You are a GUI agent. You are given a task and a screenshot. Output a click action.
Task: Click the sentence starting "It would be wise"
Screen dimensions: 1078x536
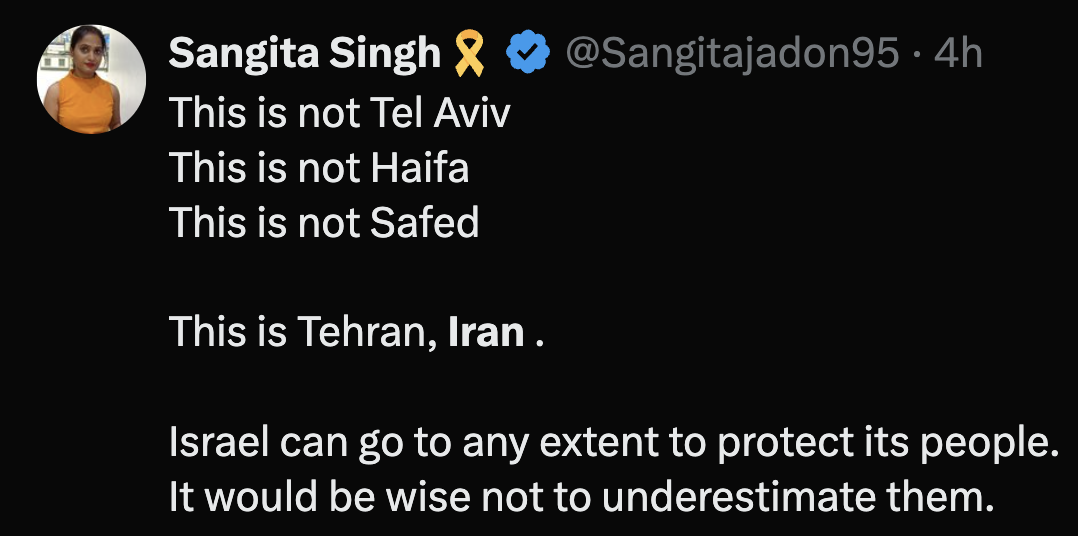tap(581, 496)
